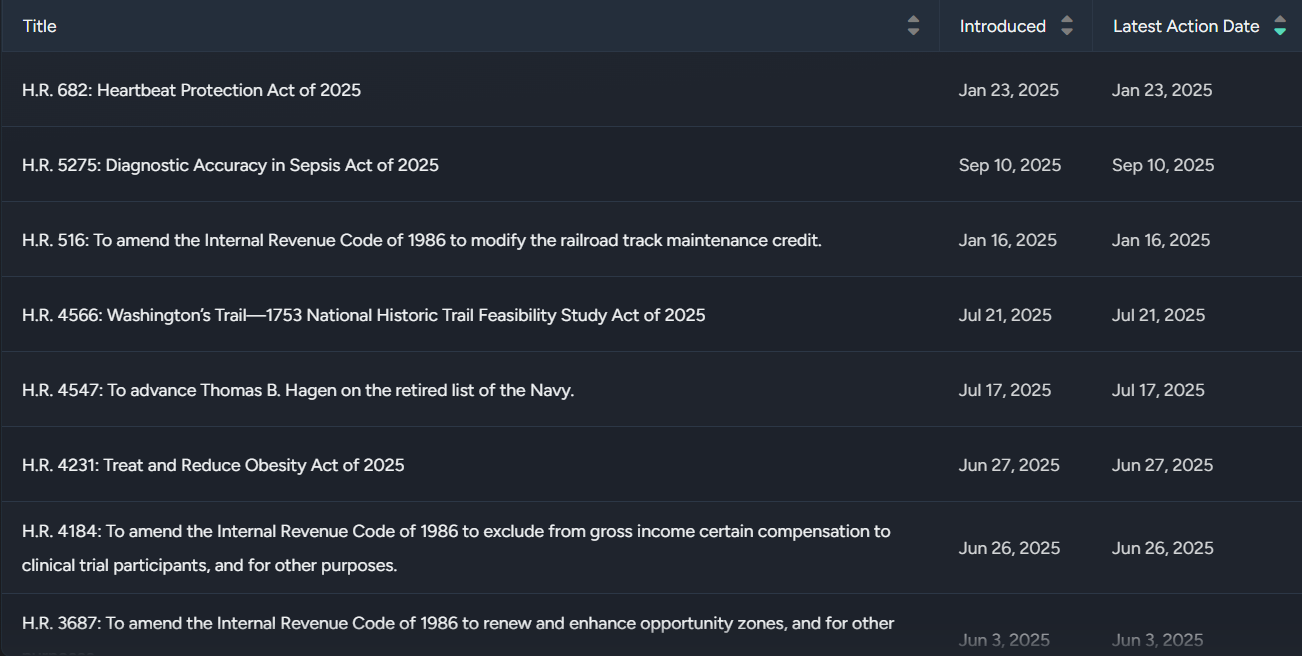Click the Jul 21, 2025 latest action date
The image size is (1302, 656).
[1158, 315]
